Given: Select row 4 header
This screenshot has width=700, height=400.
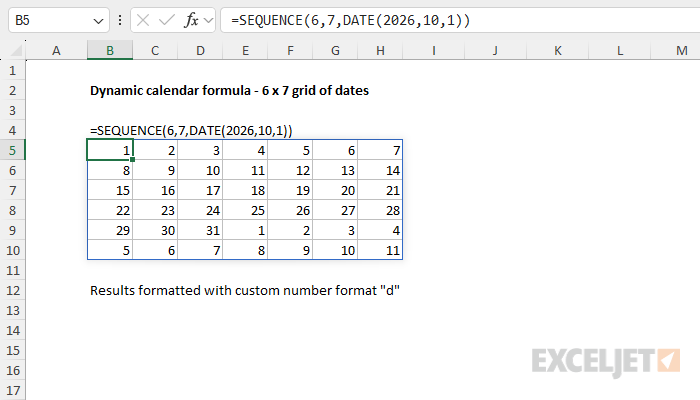Looking at the screenshot, I should (12, 130).
